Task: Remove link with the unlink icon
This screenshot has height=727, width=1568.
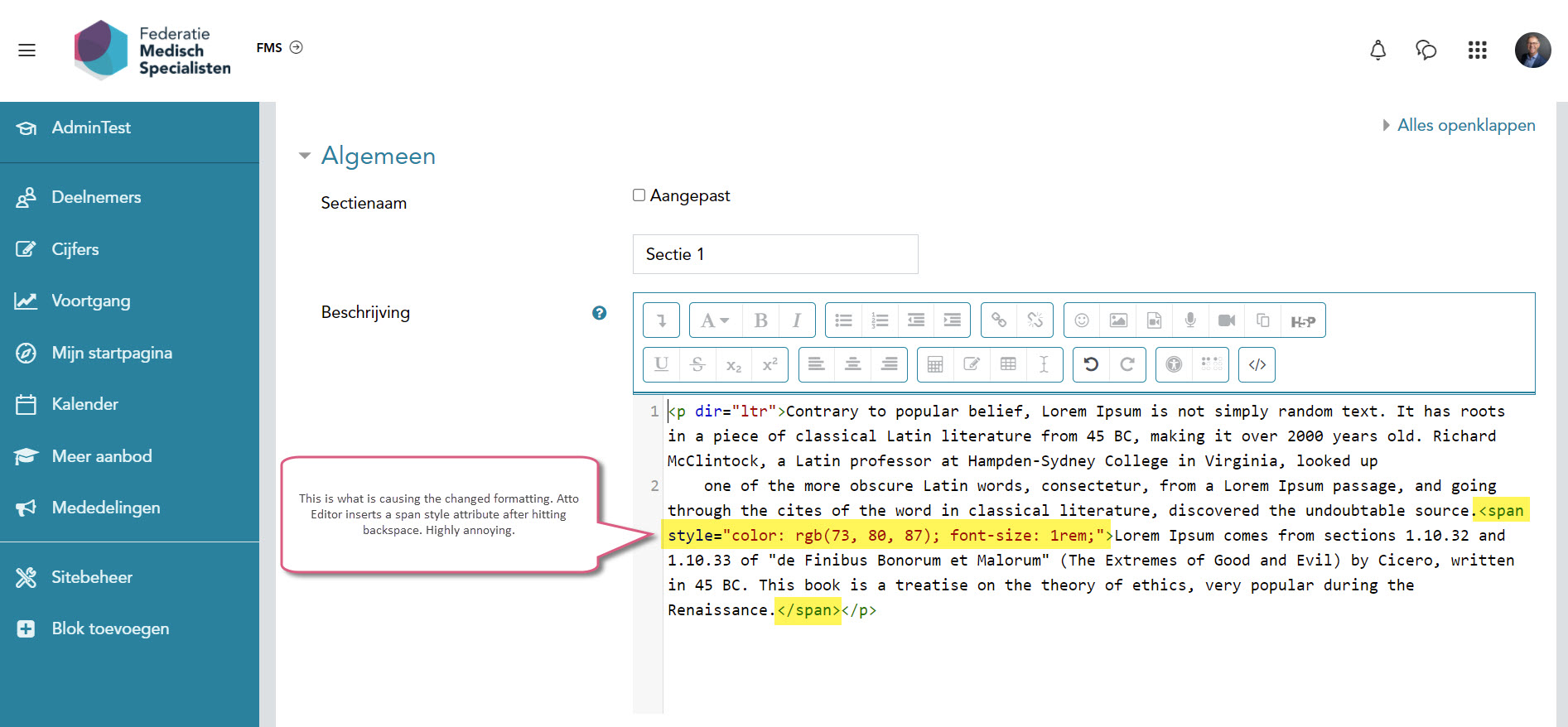Action: coord(1035,320)
